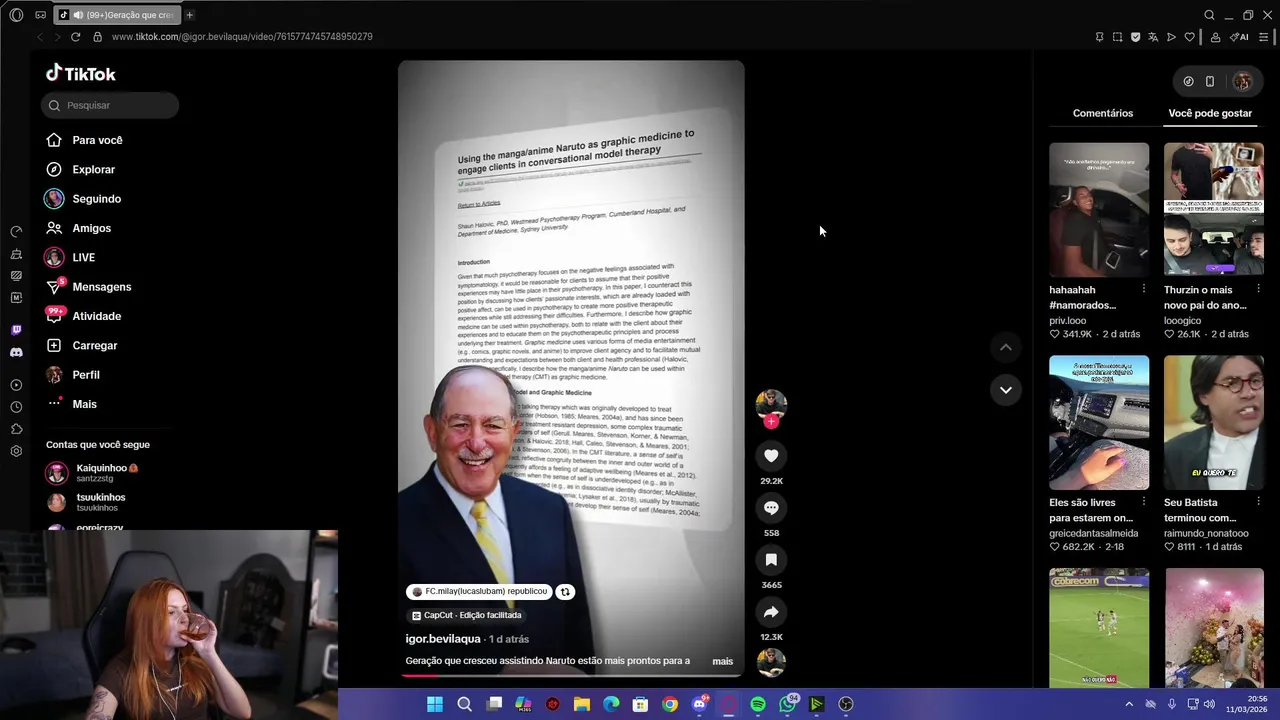Open the Para você feed
The height and width of the screenshot is (720, 1280).
click(84, 140)
